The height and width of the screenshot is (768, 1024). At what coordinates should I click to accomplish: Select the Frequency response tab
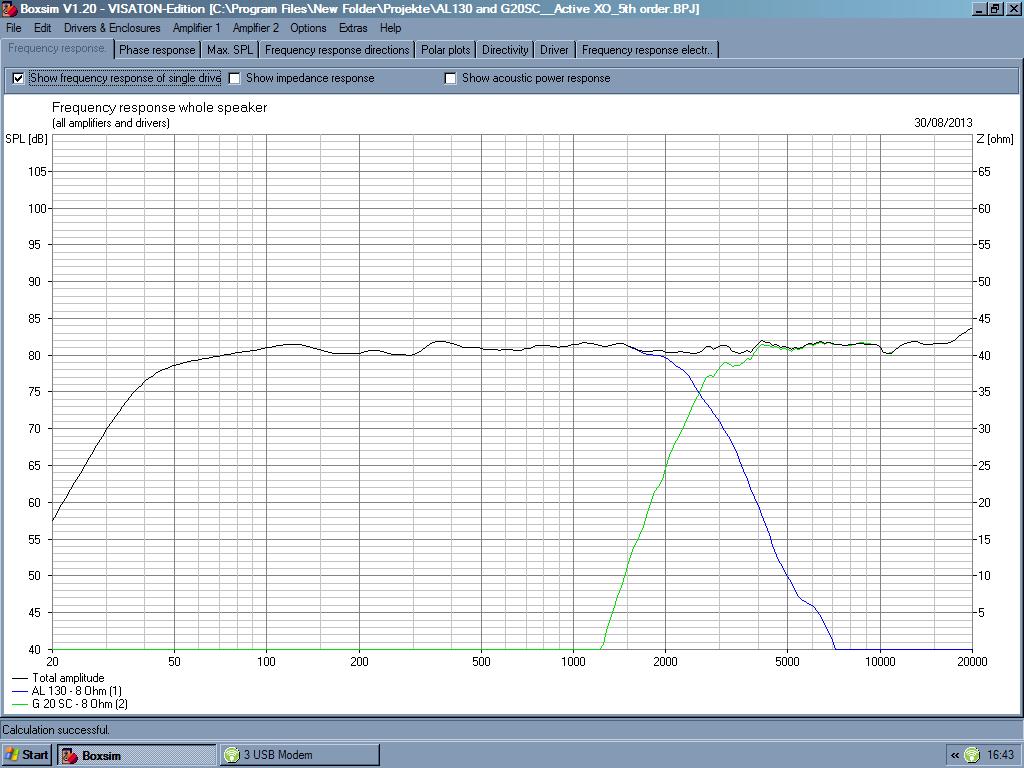click(x=57, y=48)
